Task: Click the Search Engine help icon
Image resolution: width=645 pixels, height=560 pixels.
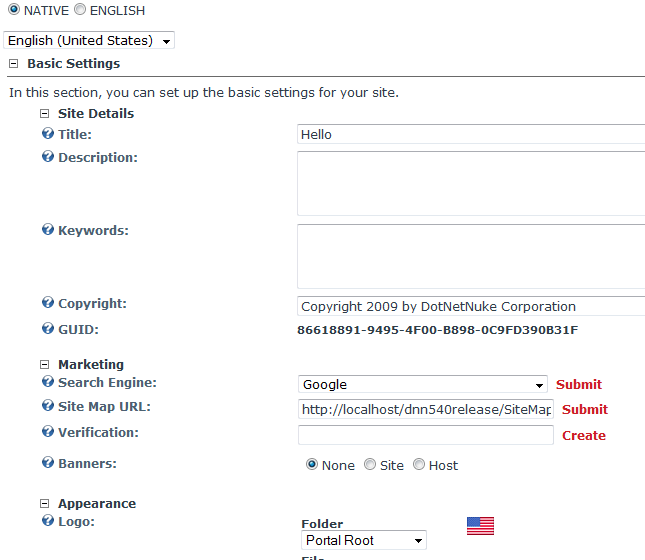Action: pos(47,382)
